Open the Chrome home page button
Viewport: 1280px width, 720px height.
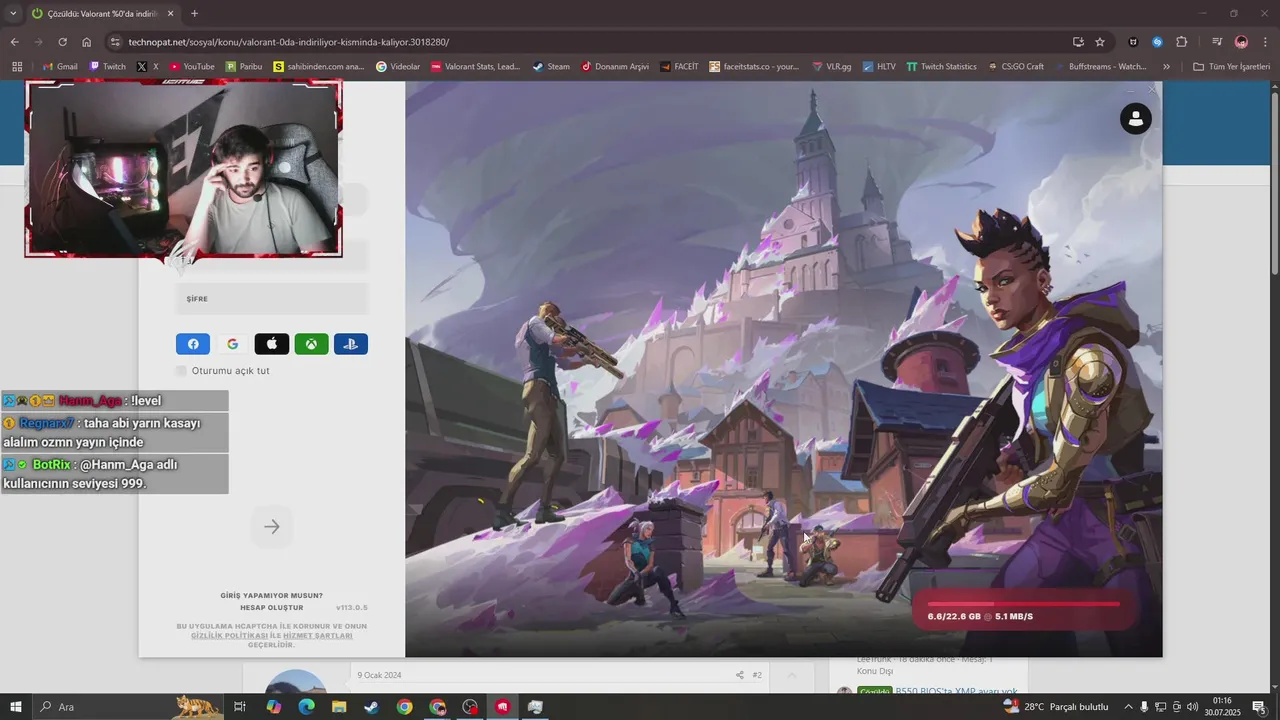[x=87, y=42]
